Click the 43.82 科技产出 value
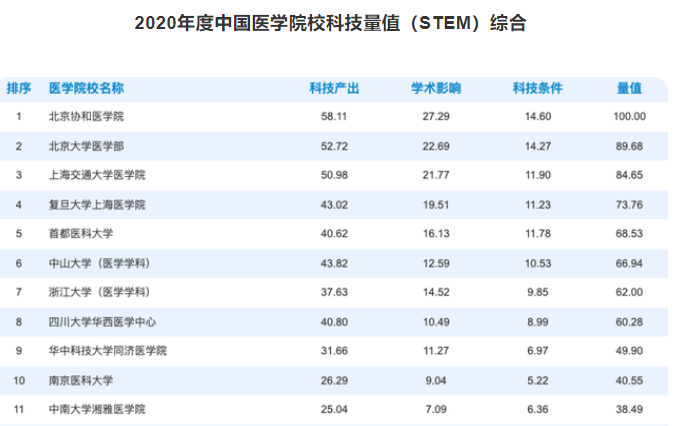673x426 pixels. point(334,263)
